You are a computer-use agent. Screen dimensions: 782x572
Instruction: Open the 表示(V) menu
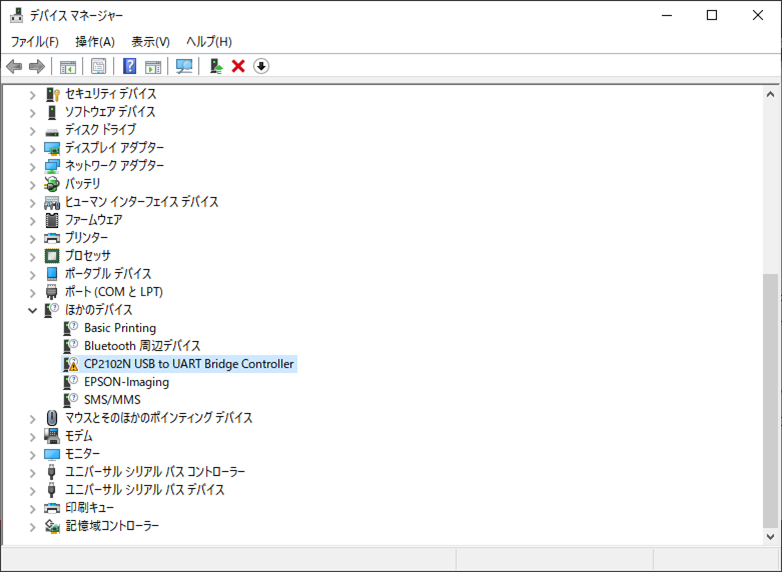150,41
